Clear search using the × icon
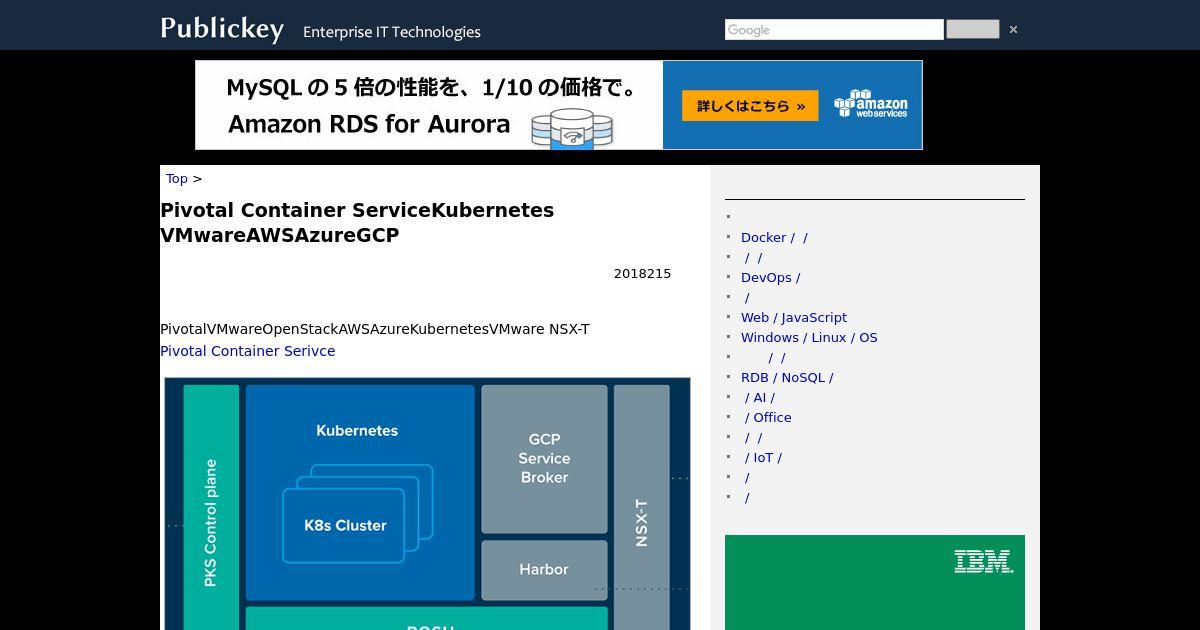Viewport: 1200px width, 630px height. click(1013, 30)
